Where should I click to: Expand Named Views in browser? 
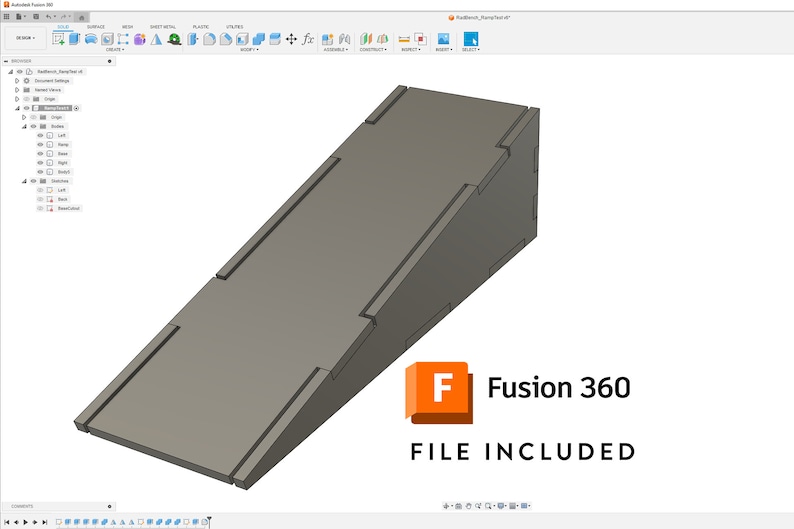[x=17, y=90]
